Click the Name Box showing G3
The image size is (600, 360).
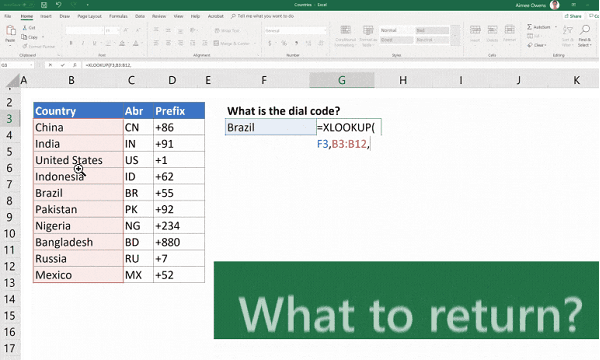17,65
